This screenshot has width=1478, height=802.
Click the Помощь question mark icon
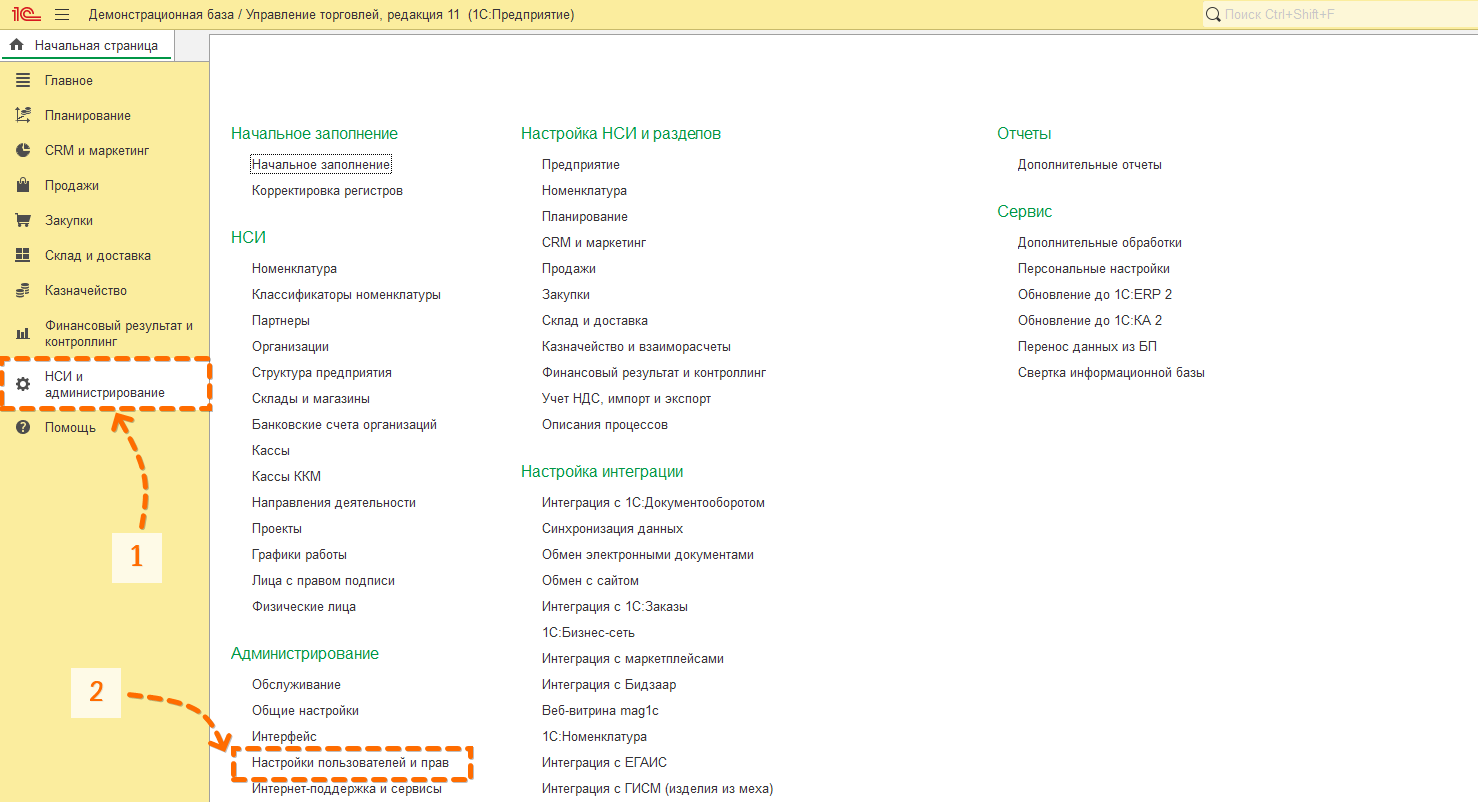point(23,428)
